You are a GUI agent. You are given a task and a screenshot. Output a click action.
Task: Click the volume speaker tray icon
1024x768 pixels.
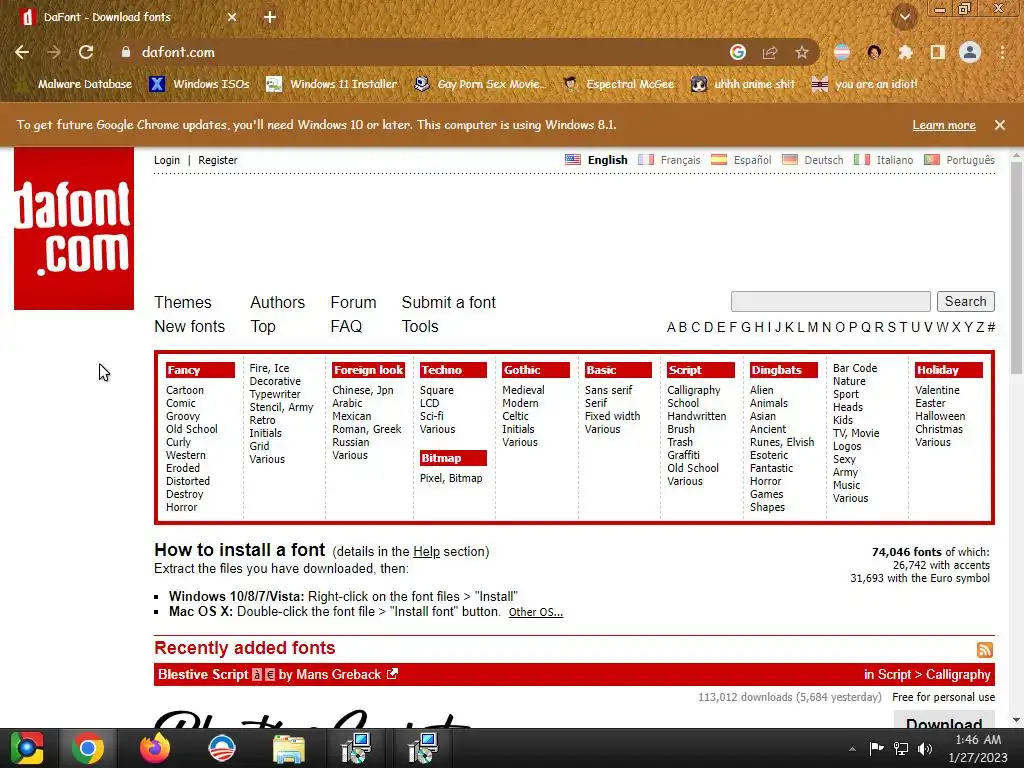pyautogui.click(x=925, y=748)
